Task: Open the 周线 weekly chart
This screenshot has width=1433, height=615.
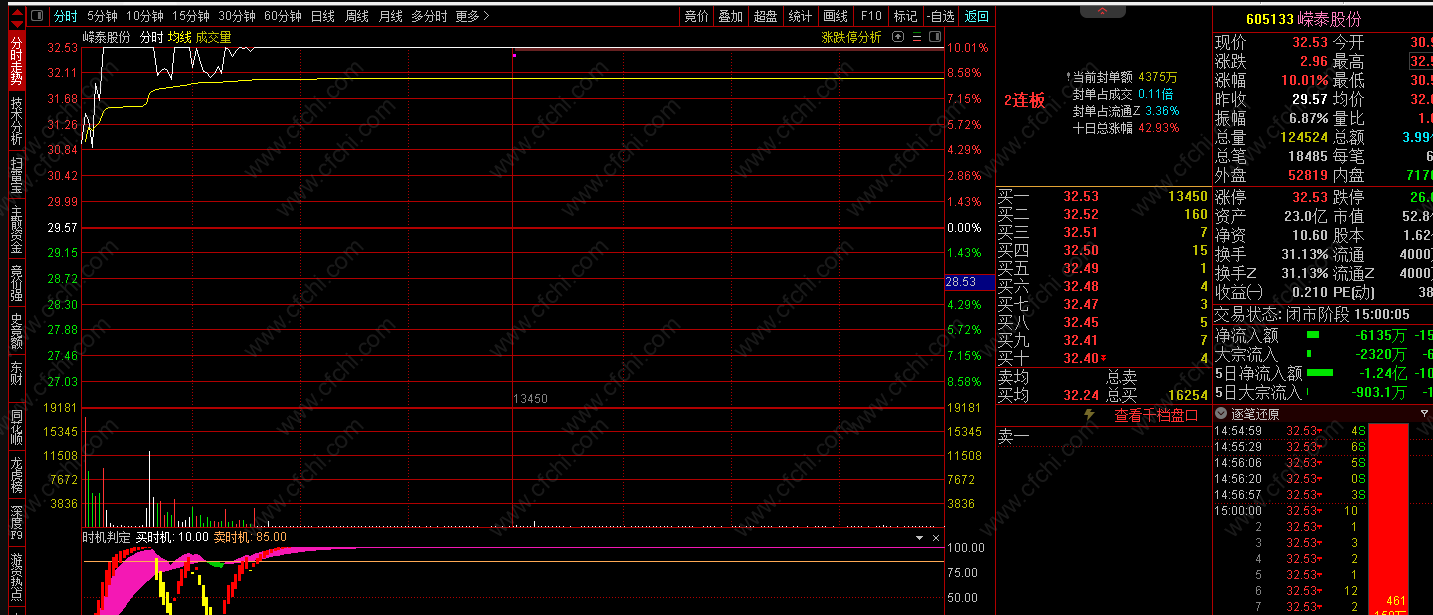Action: pyautogui.click(x=357, y=16)
